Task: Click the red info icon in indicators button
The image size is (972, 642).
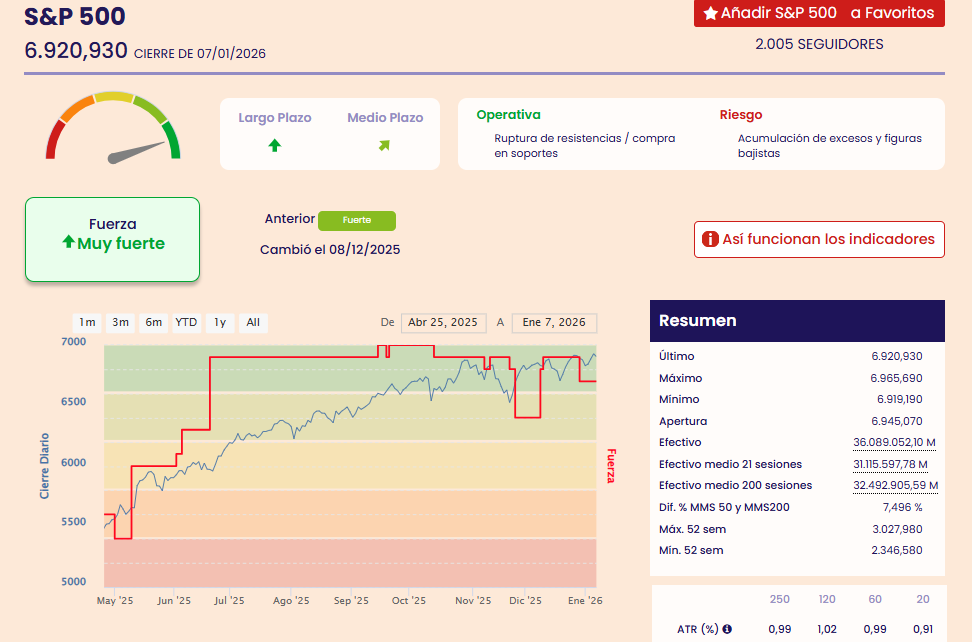Action: [x=710, y=239]
